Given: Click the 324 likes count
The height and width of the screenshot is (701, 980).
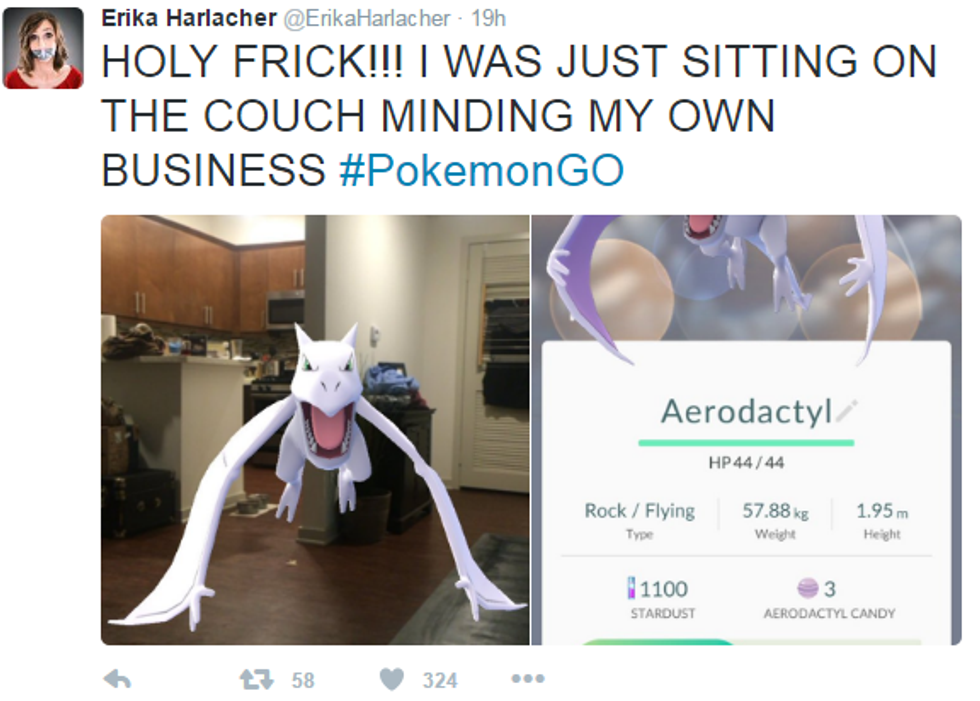Looking at the screenshot, I should (440, 680).
